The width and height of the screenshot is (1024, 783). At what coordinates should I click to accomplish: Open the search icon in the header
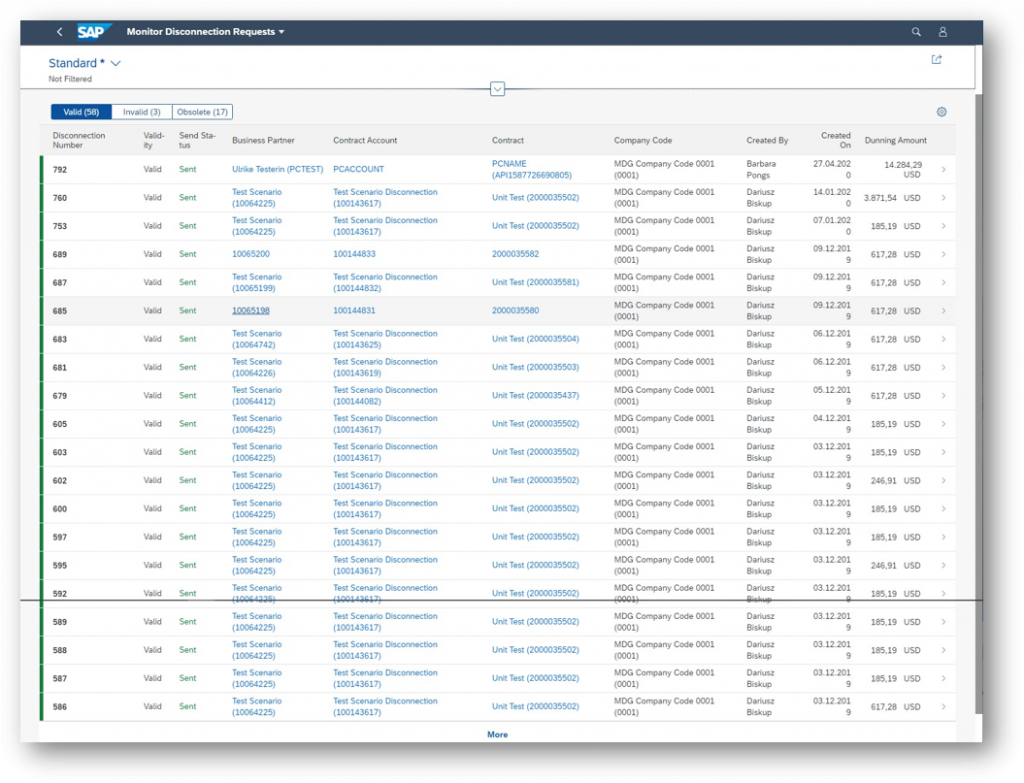pos(916,31)
